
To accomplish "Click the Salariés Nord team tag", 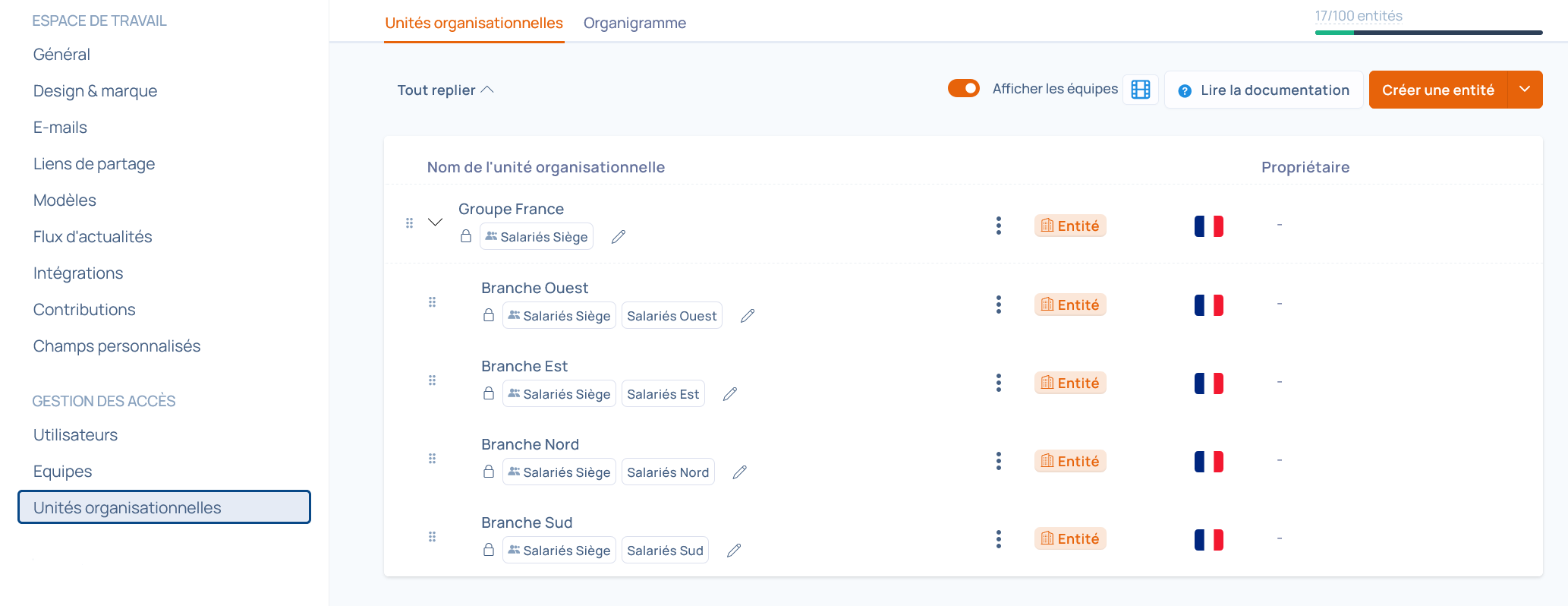I will pyautogui.click(x=668, y=472).
